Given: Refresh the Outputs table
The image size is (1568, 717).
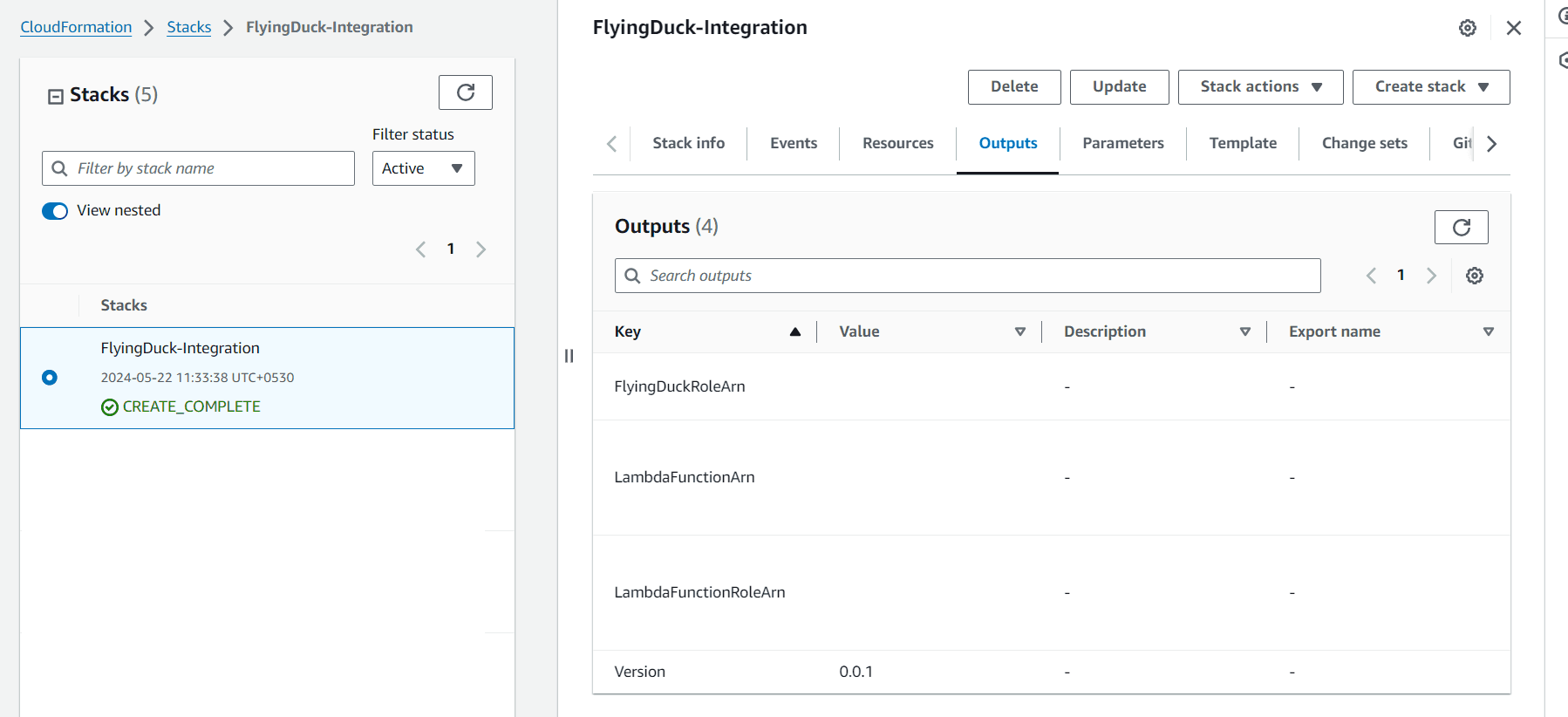Looking at the screenshot, I should click(x=1461, y=228).
